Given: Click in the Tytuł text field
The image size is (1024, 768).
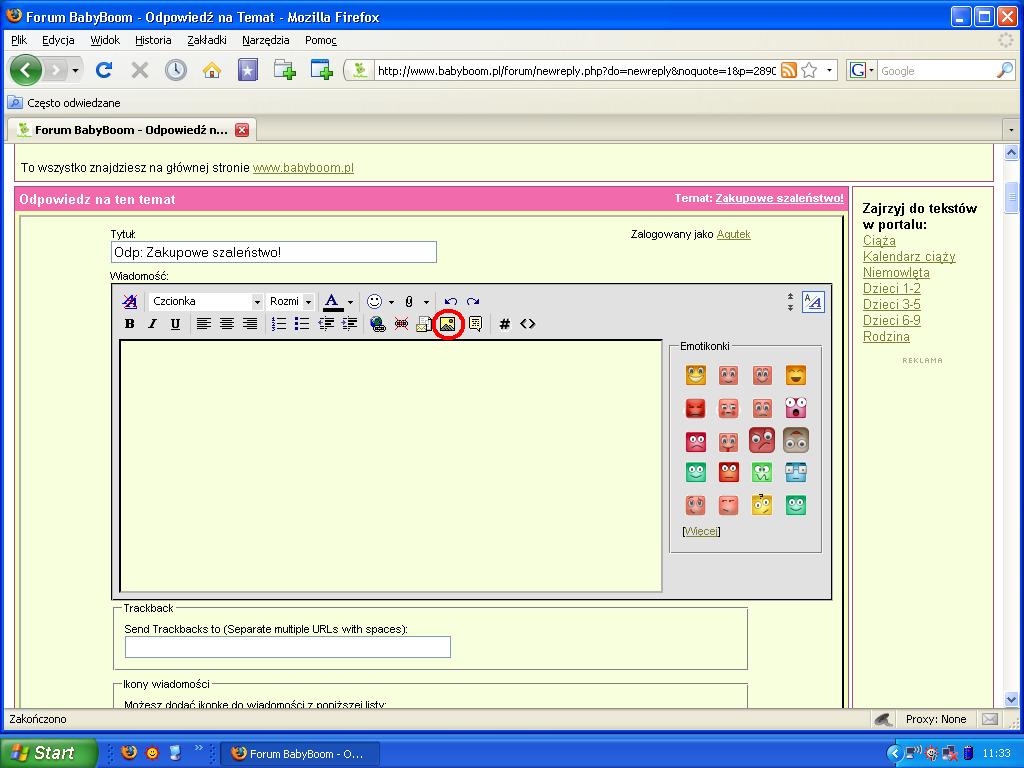Looking at the screenshot, I should (273, 252).
